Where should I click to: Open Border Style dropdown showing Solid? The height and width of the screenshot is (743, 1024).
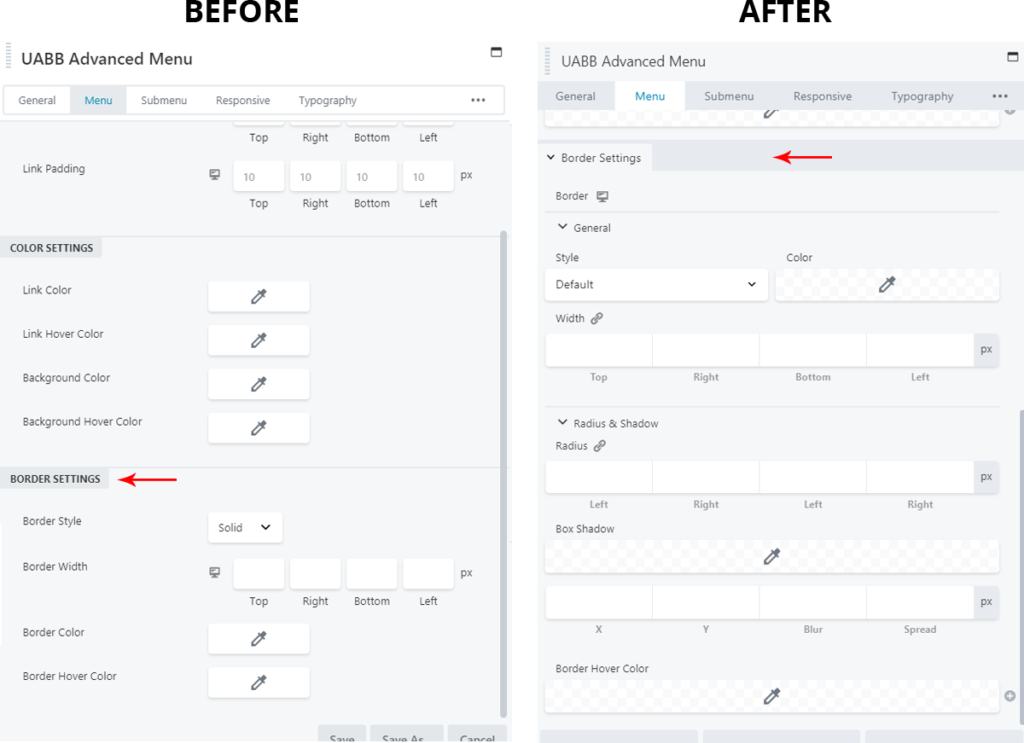point(245,527)
